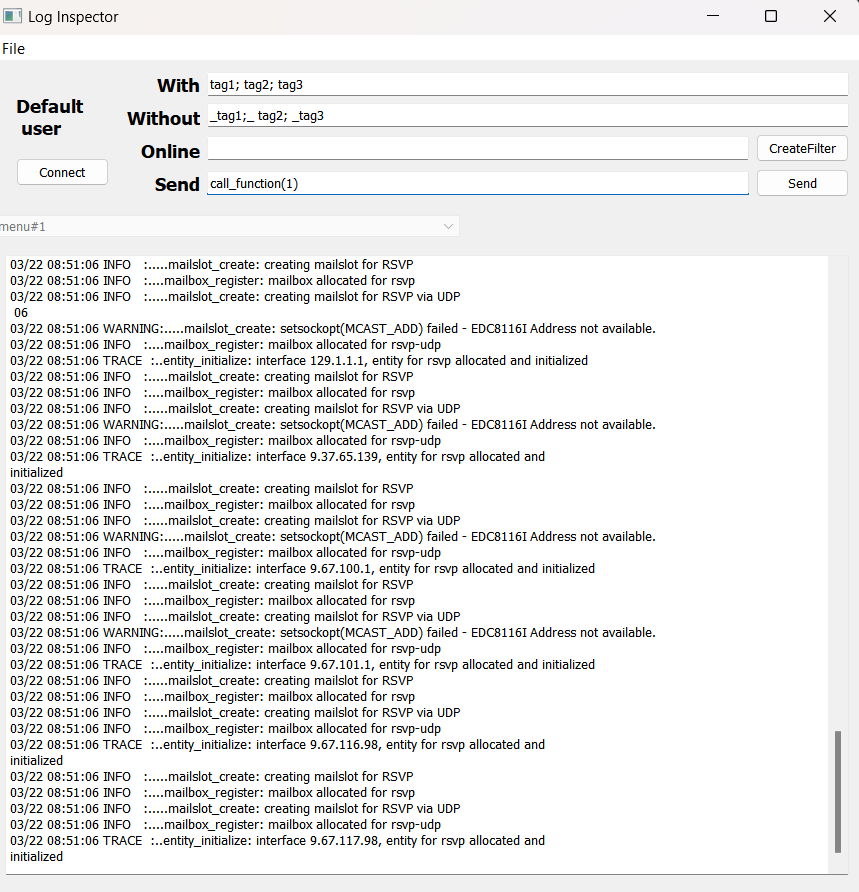
Task: Grab the log view vertical scrollbar thumb
Action: (838, 790)
